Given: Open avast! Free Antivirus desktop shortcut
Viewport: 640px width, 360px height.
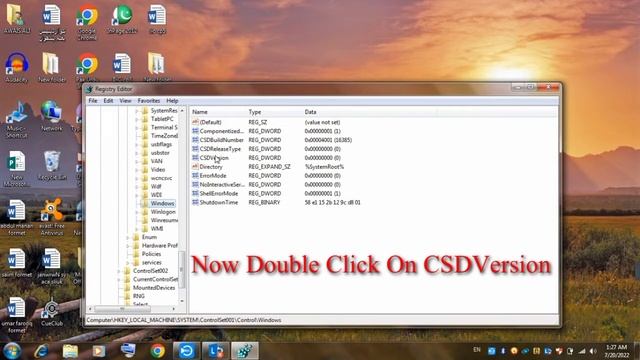Looking at the screenshot, I should (x=51, y=217).
